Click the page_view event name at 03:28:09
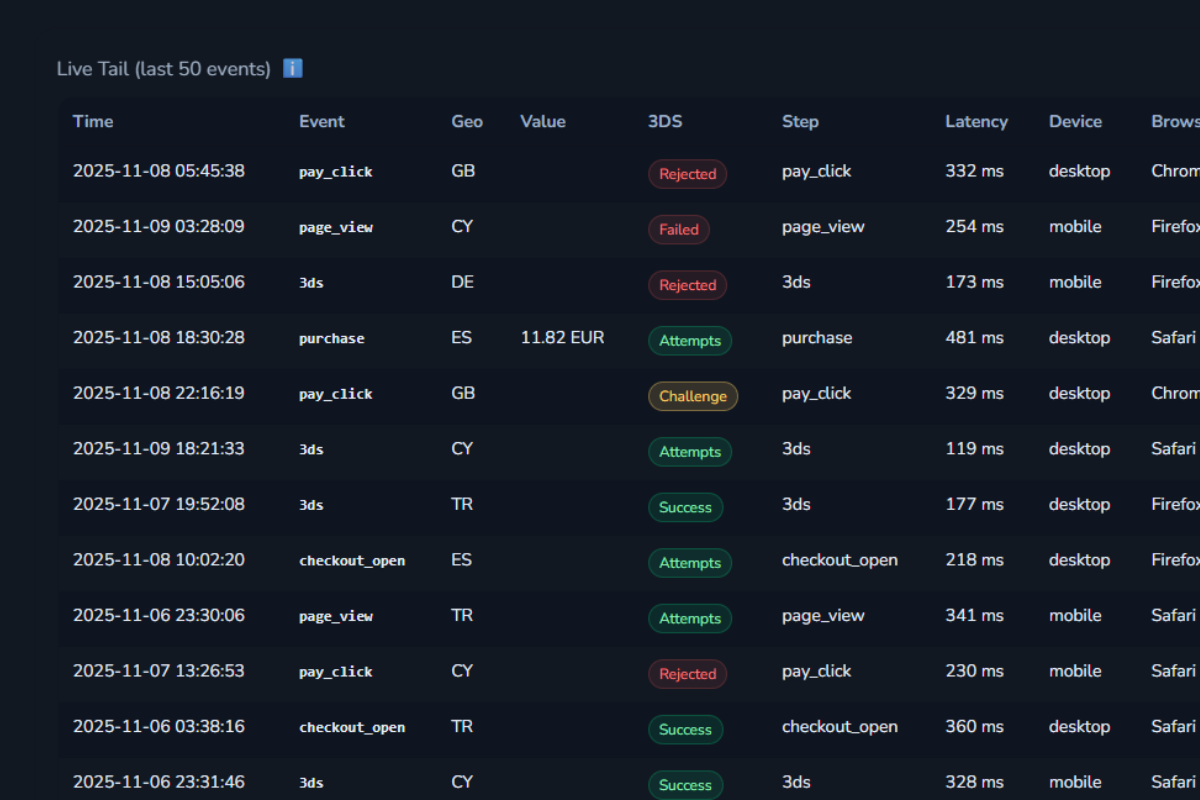 click(335, 227)
